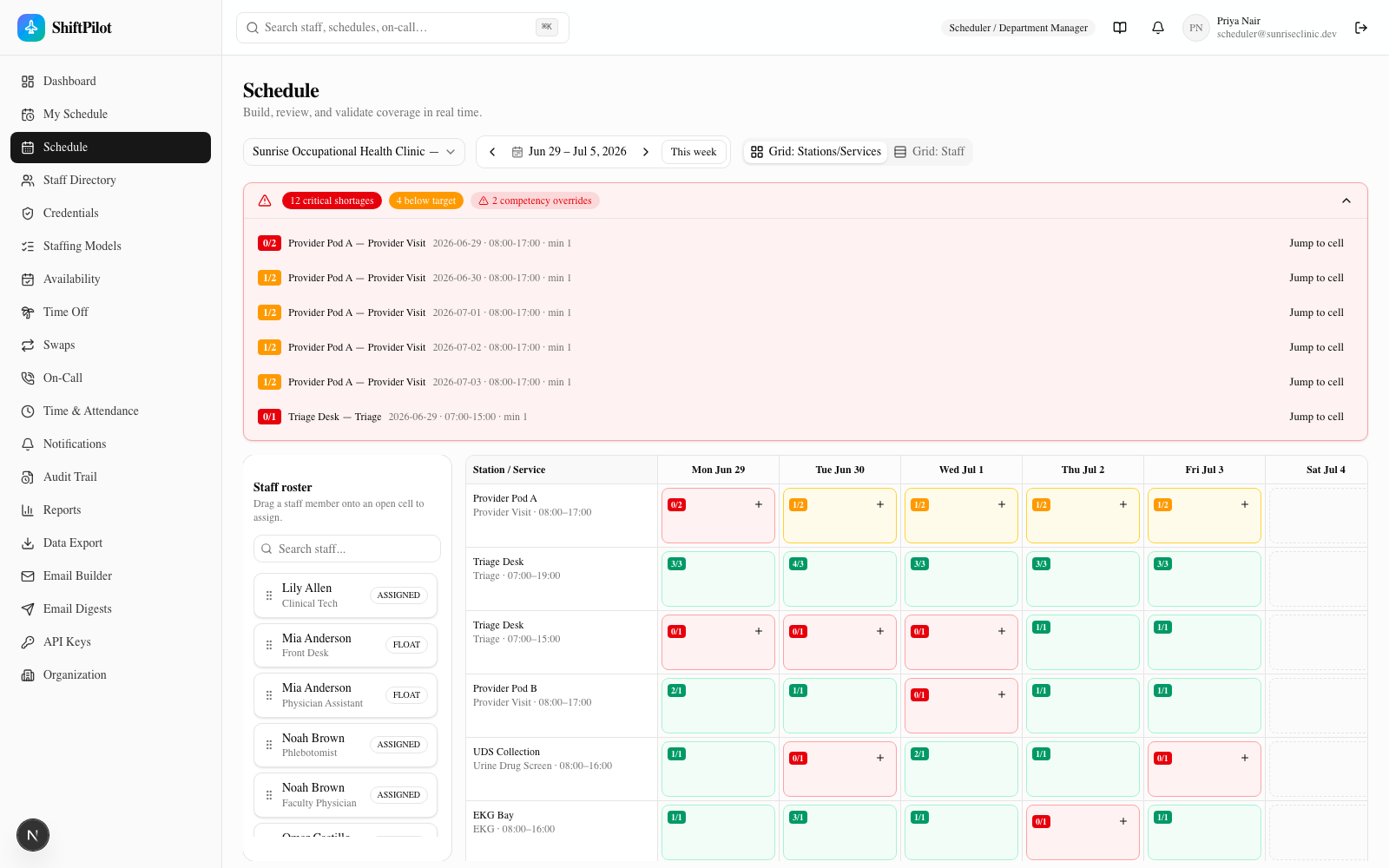1389x868 pixels.
Task: Collapse the shortages alert panel
Action: click(x=1346, y=201)
